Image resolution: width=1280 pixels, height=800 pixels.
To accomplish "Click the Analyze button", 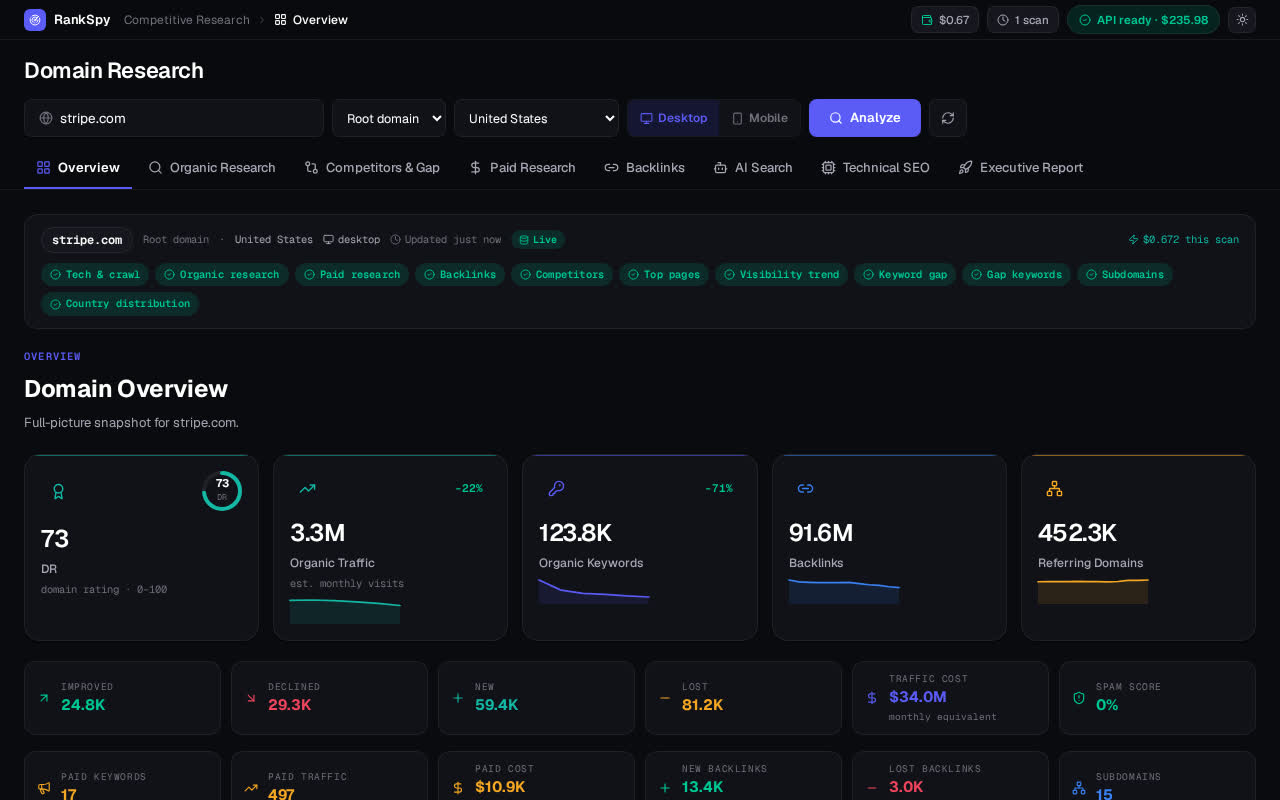I will coord(865,118).
